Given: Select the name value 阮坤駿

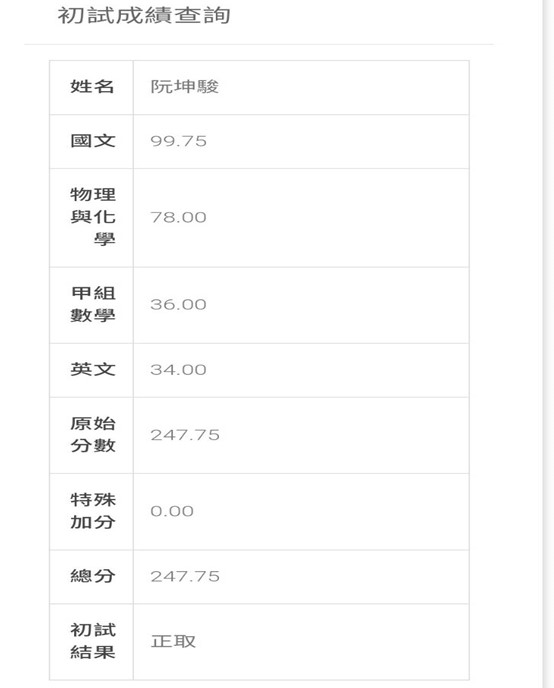Looking at the screenshot, I should click(185, 86).
